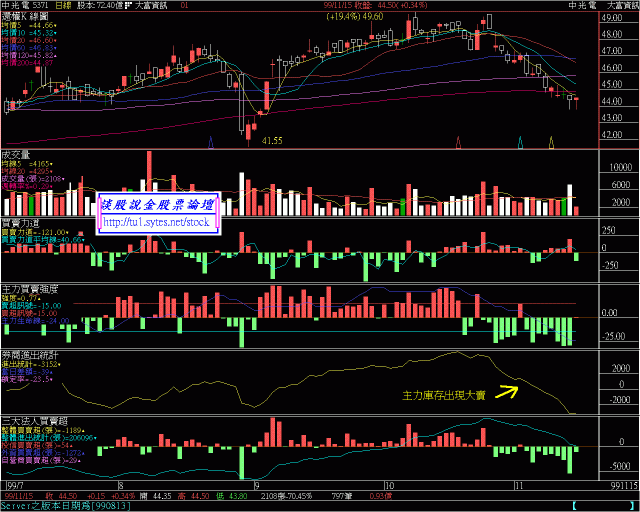640x512 pixels.
Task: Click the 投信買賣超(張)=54 label
Action: (36, 445)
